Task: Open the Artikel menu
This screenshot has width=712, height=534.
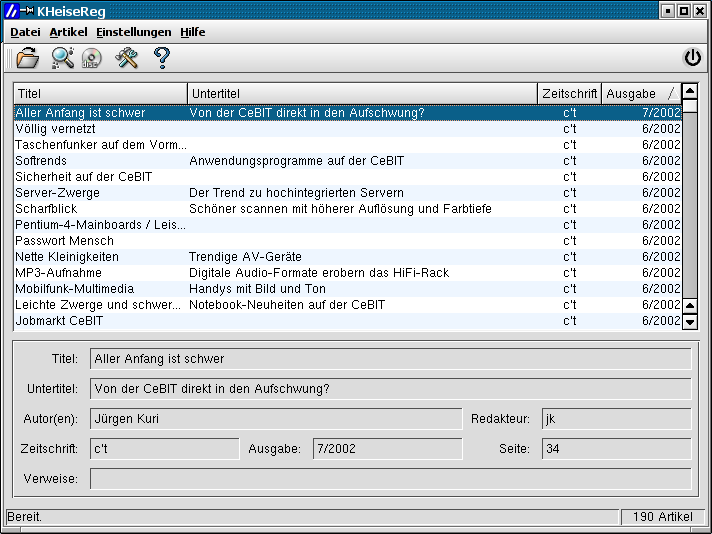Action: click(x=68, y=32)
